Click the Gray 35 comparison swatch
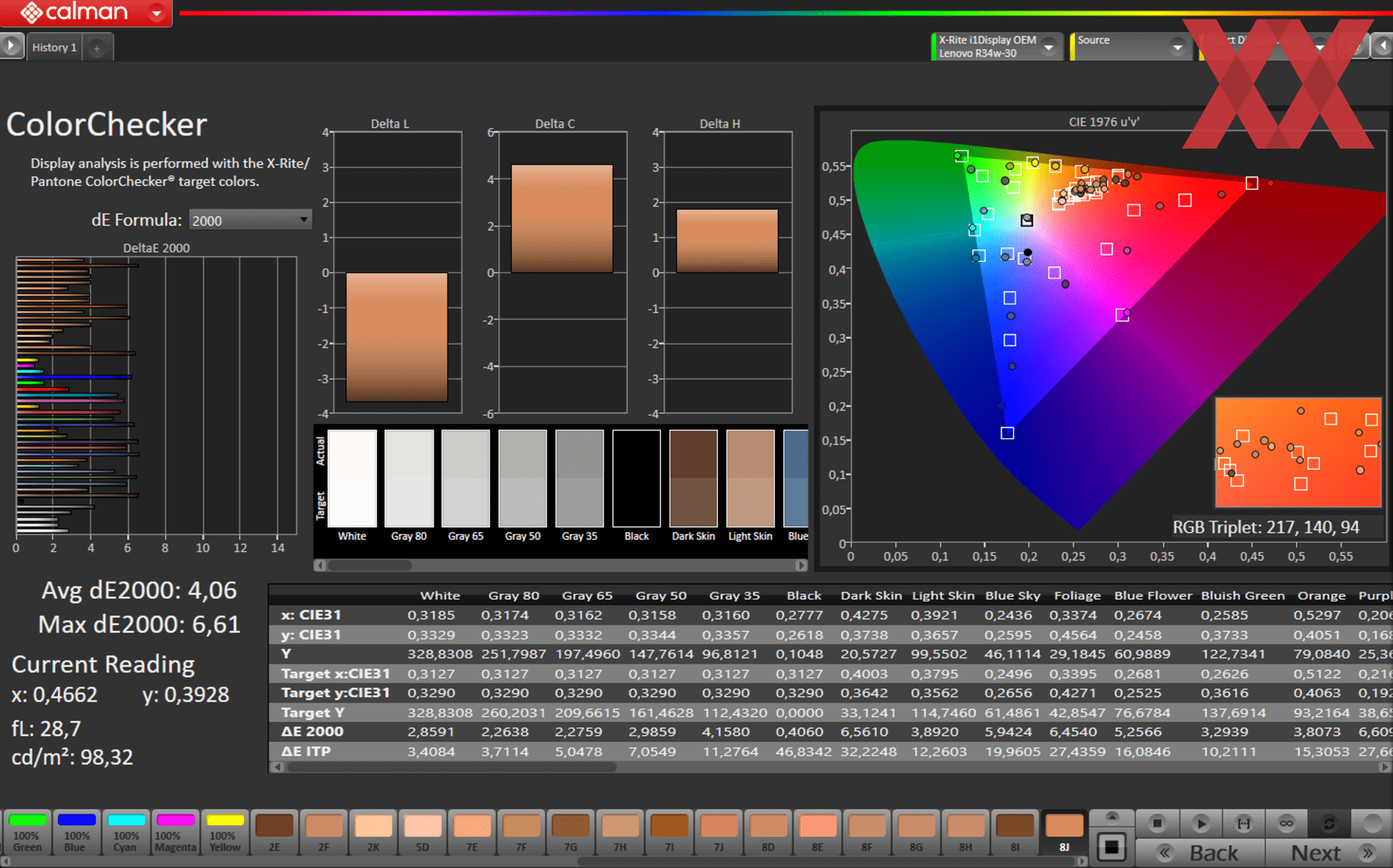1393x868 pixels. tap(580, 479)
